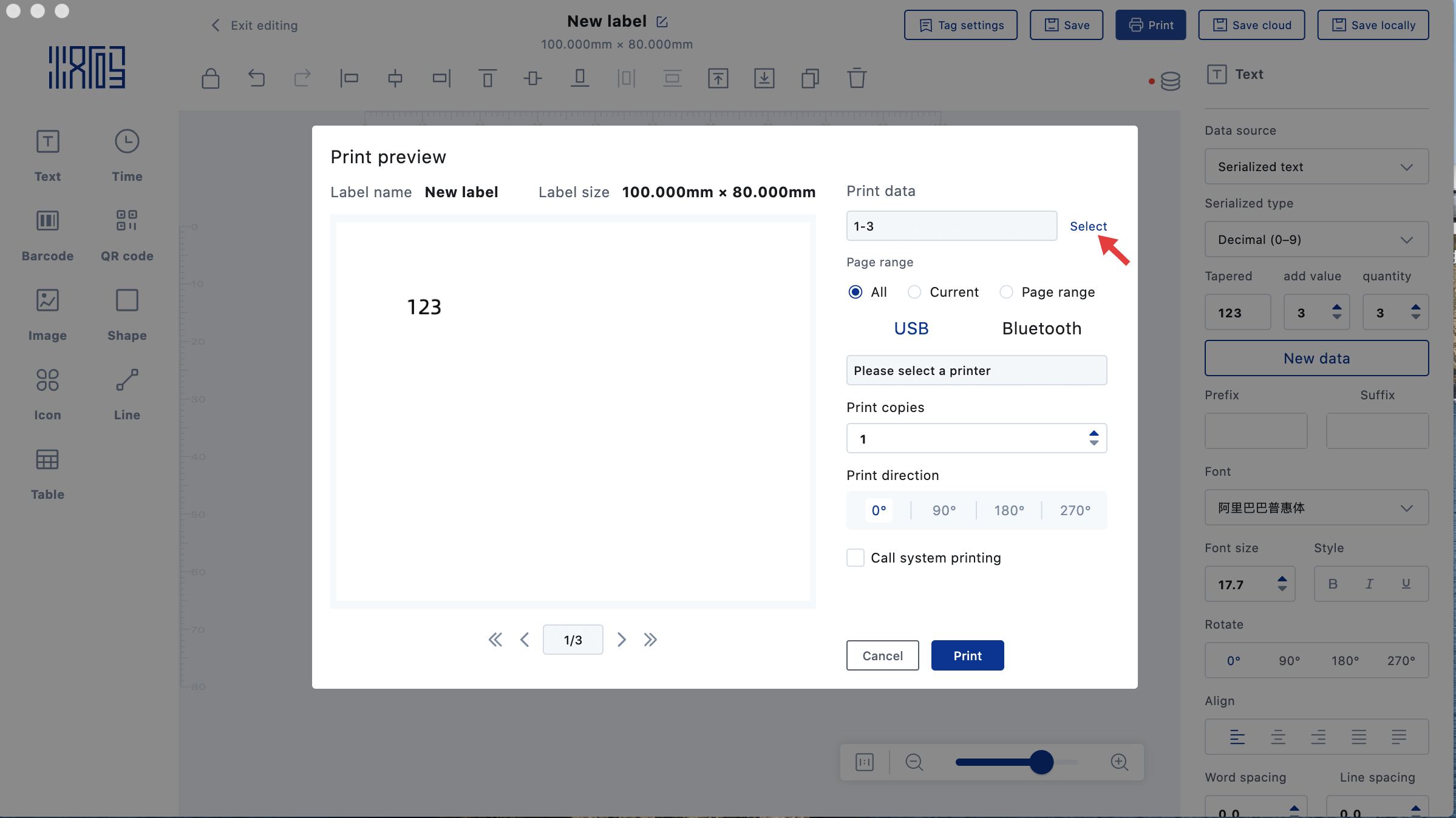1456x818 pixels.
Task: Click the delete trash icon
Action: click(857, 78)
